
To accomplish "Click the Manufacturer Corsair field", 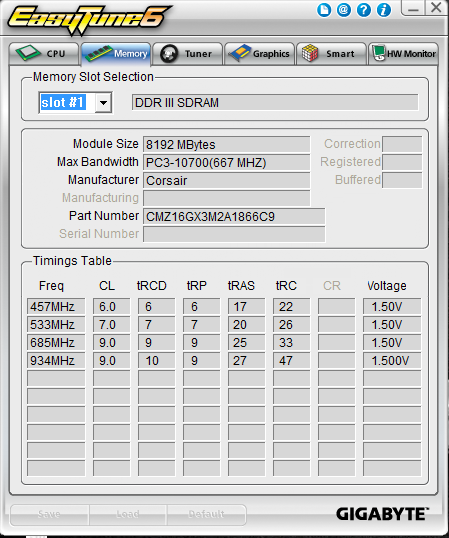I will point(226,180).
